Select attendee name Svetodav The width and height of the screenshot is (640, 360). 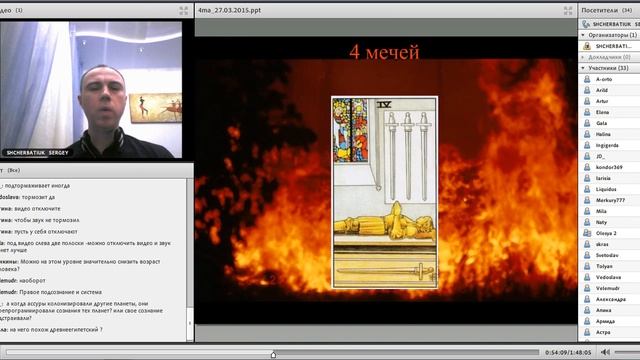coord(607,255)
